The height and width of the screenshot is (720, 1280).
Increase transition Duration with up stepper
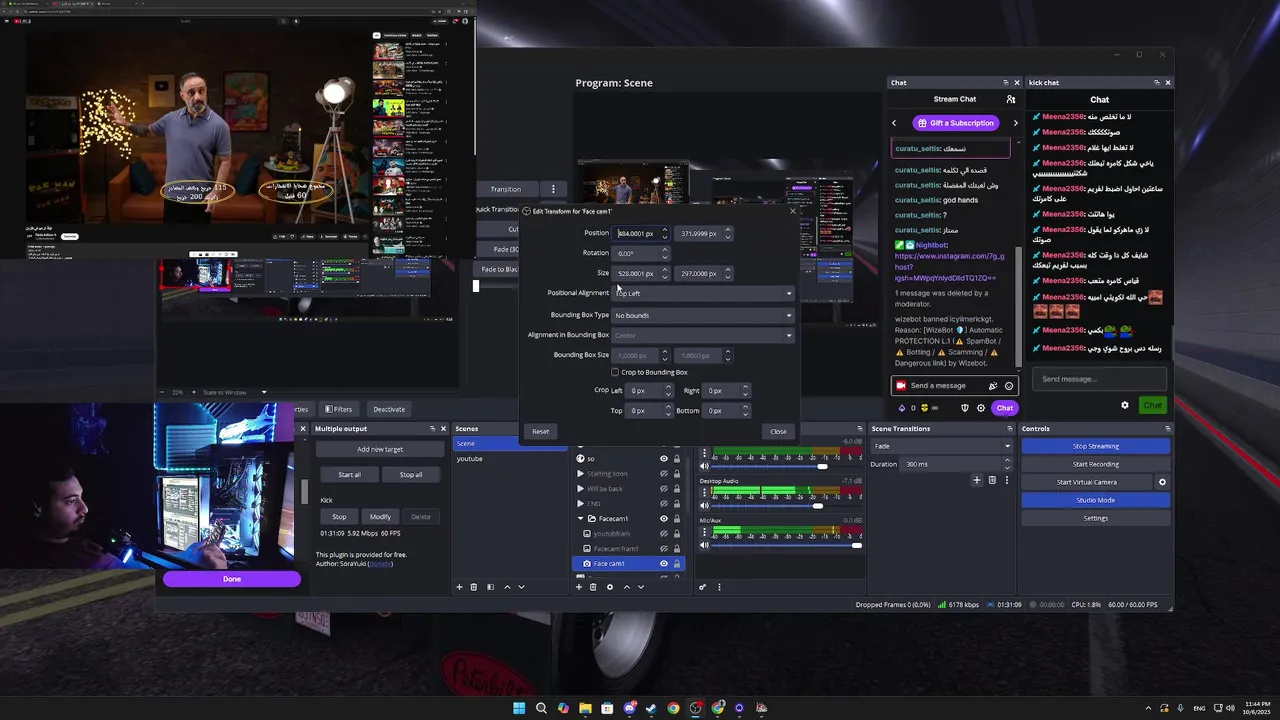1008,461
